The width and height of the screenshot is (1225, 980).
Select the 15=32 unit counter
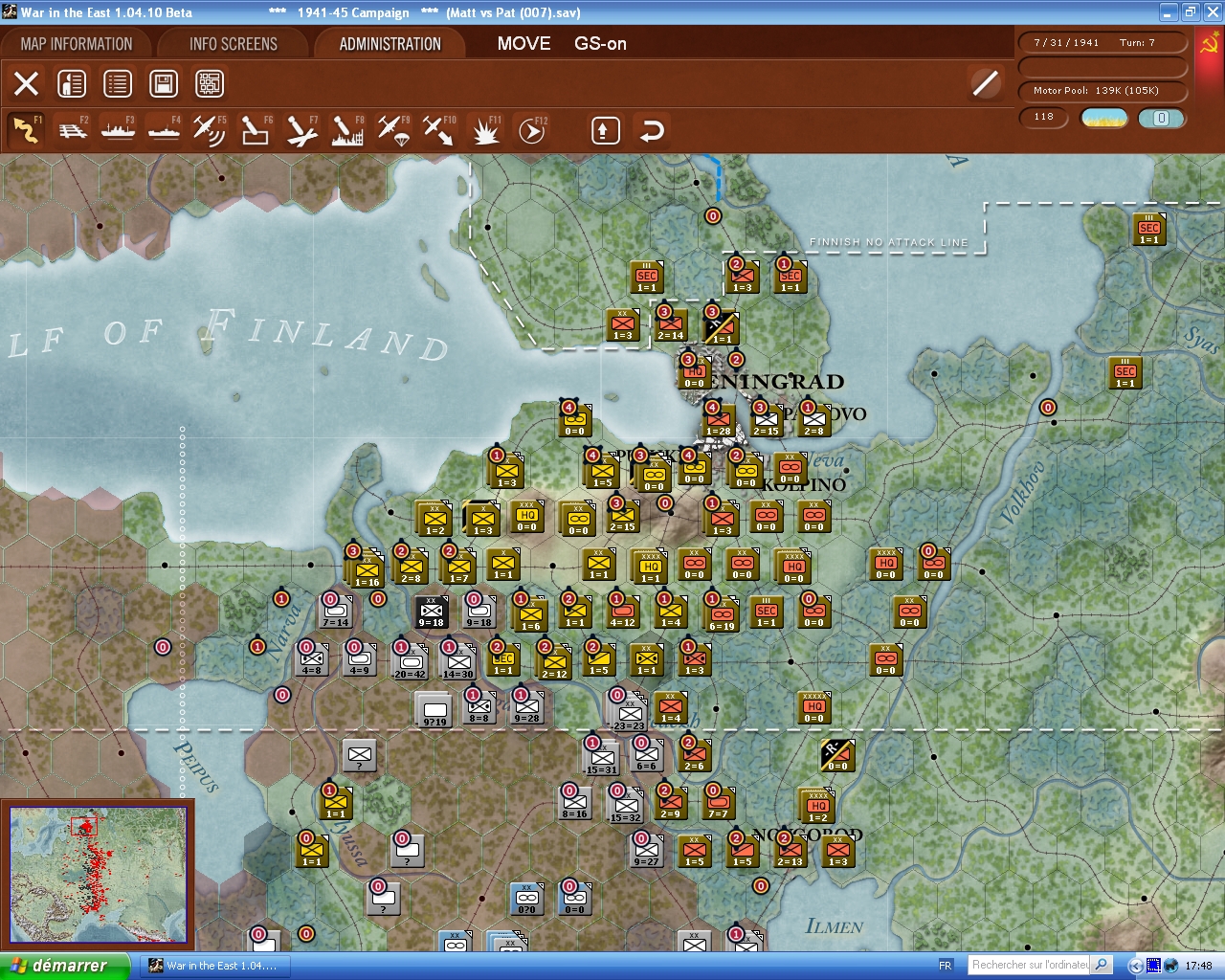(x=626, y=805)
